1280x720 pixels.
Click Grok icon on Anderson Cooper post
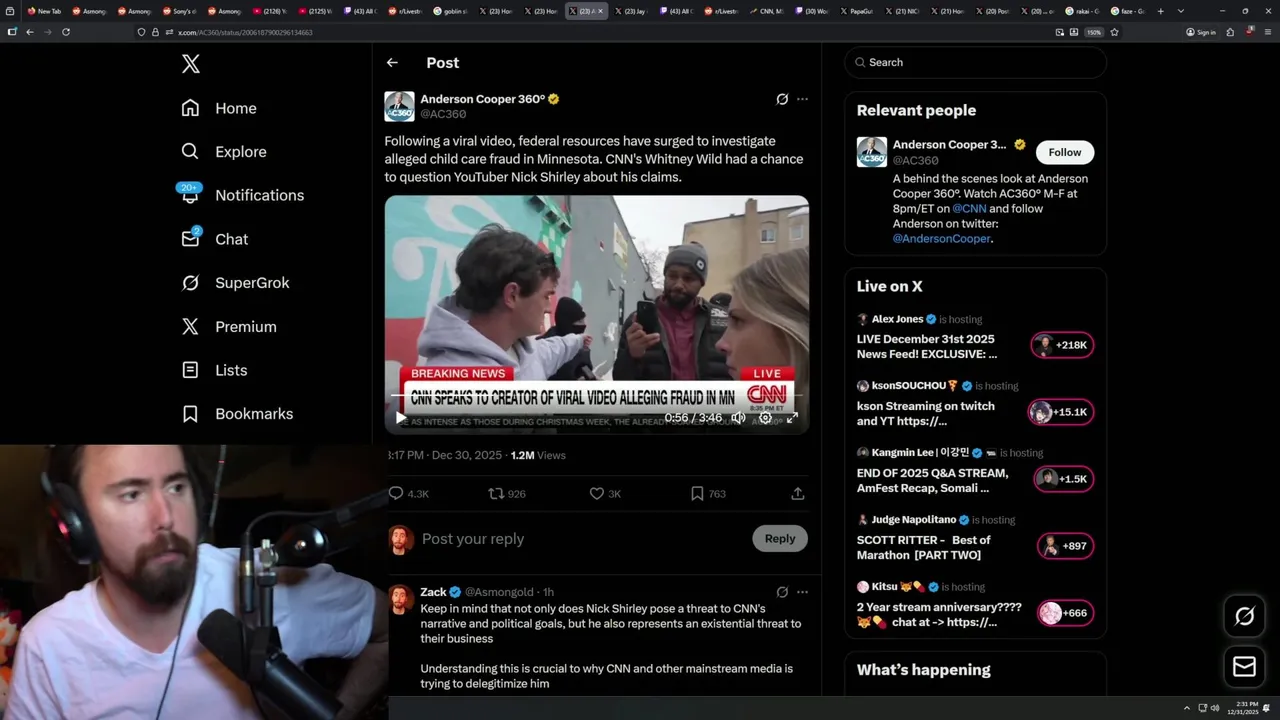[782, 99]
